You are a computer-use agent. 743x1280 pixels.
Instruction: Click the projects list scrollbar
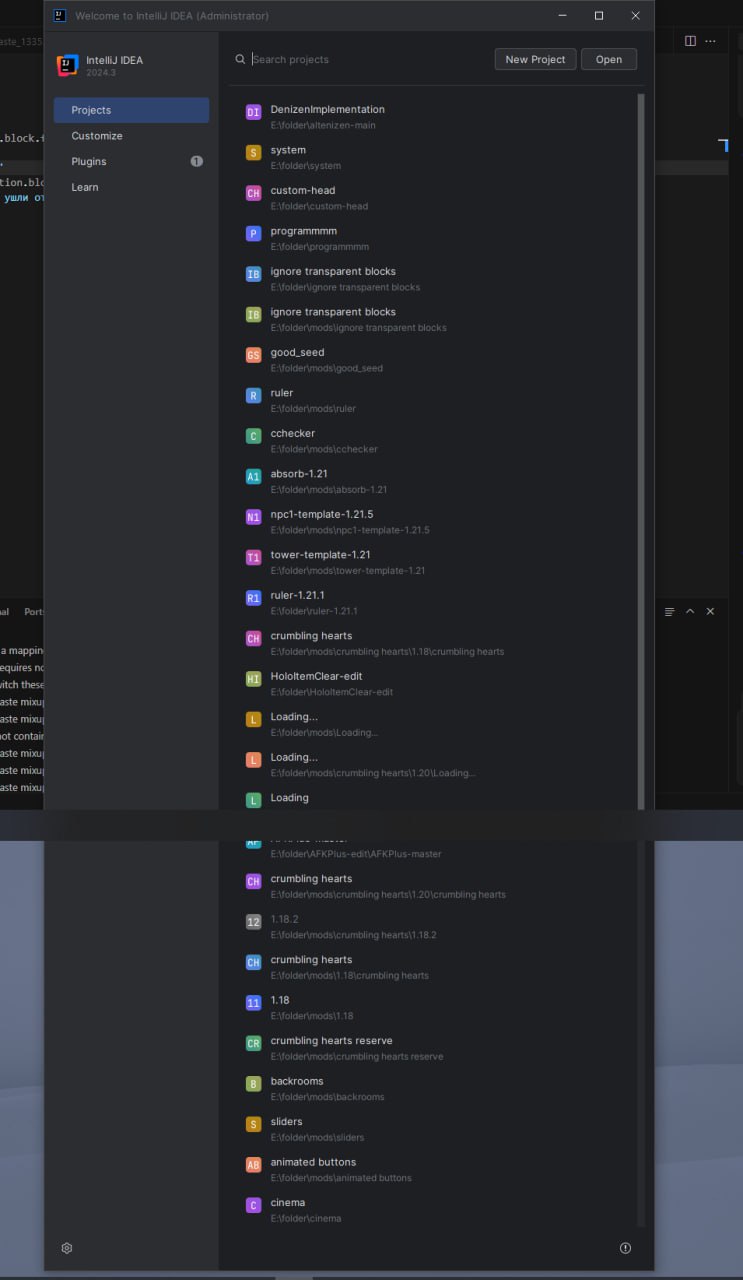tap(641, 450)
